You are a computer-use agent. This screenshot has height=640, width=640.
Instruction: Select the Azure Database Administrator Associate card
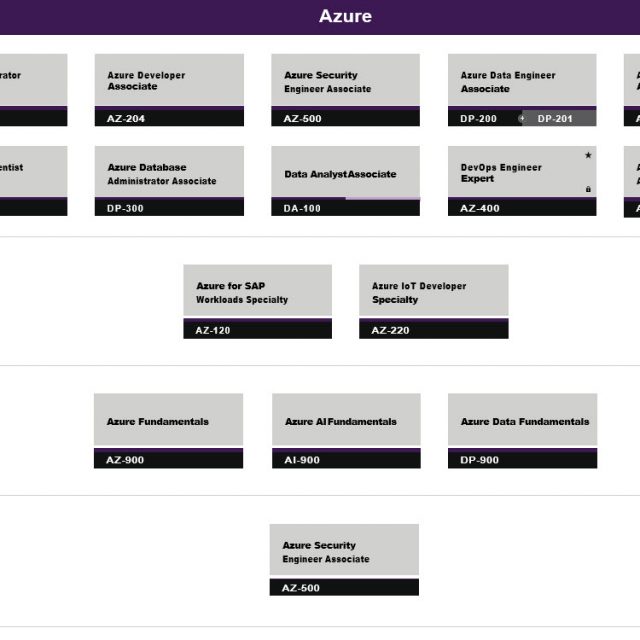(x=168, y=173)
